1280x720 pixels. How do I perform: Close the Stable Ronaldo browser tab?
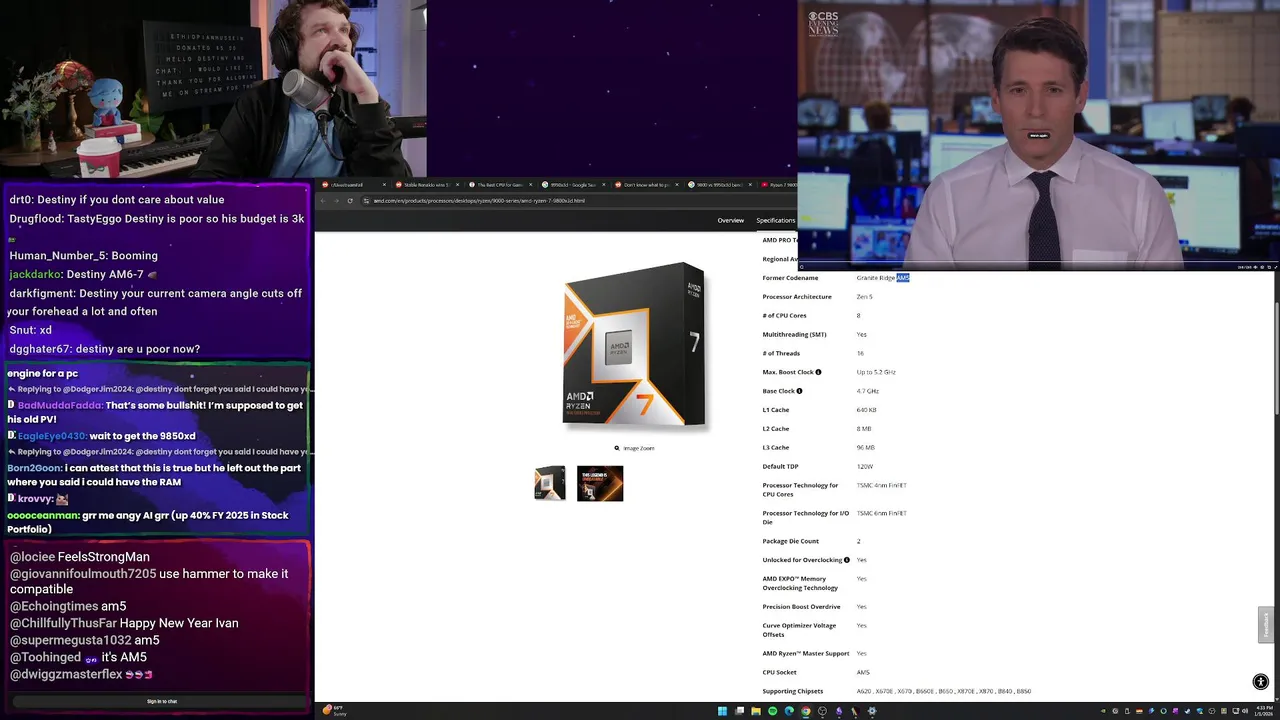click(x=458, y=185)
